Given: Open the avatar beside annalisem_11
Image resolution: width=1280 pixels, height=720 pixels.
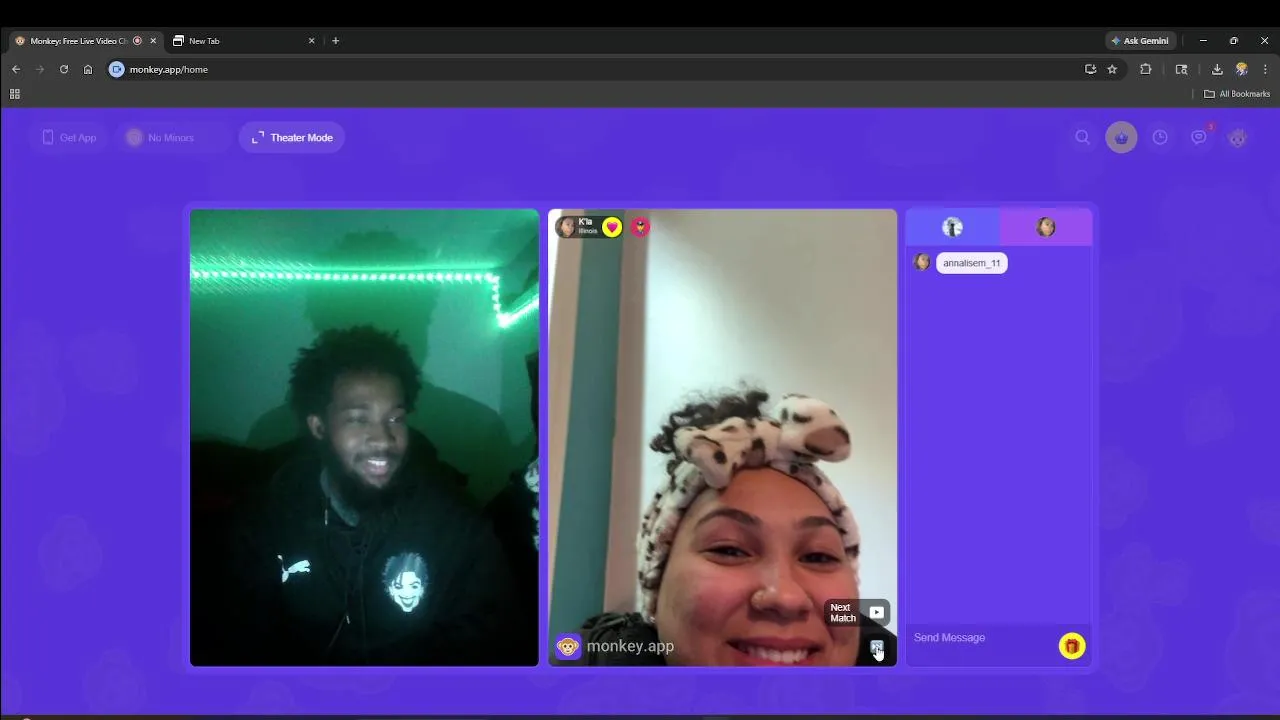Looking at the screenshot, I should click(921, 263).
